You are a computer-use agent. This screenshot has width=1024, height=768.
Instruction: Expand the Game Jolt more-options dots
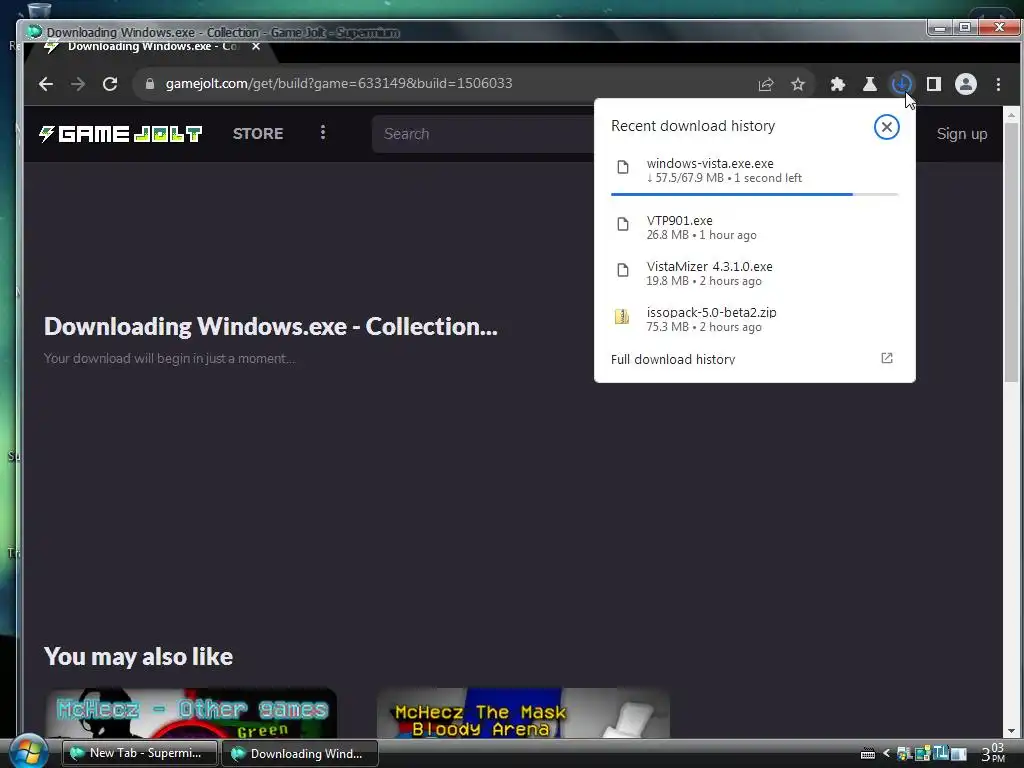(x=323, y=133)
